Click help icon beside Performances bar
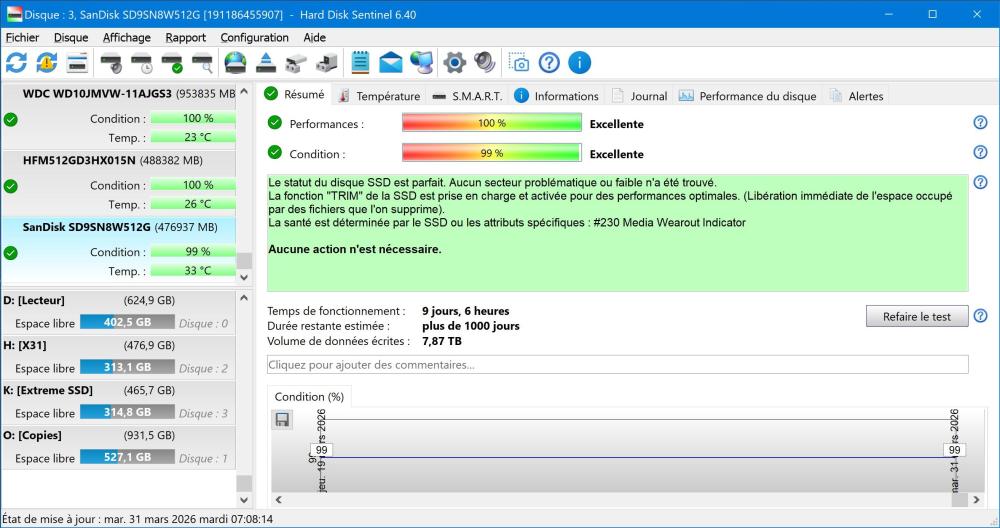This screenshot has width=1000, height=528. (980, 122)
